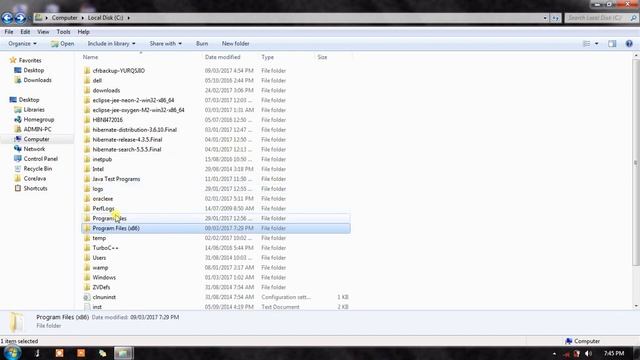Select the hibernate-distribution-3.6.10.Final folder icon
Viewport: 640px width, 360px height.
point(87,130)
